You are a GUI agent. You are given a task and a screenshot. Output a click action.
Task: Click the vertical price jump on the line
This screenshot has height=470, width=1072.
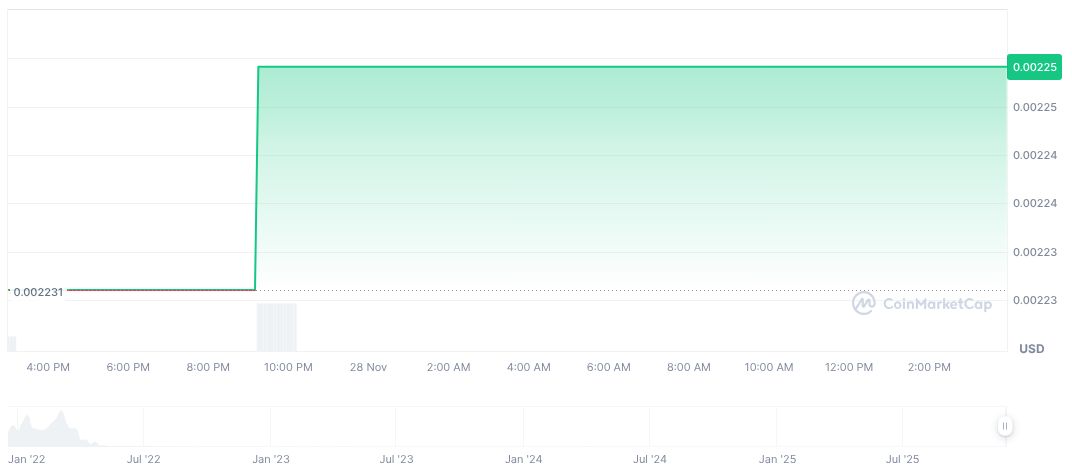pyautogui.click(x=257, y=180)
